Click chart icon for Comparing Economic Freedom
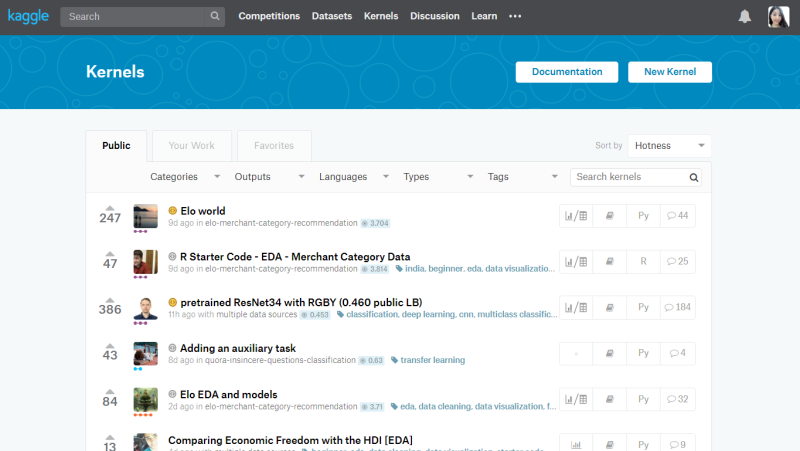 [x=576, y=444]
